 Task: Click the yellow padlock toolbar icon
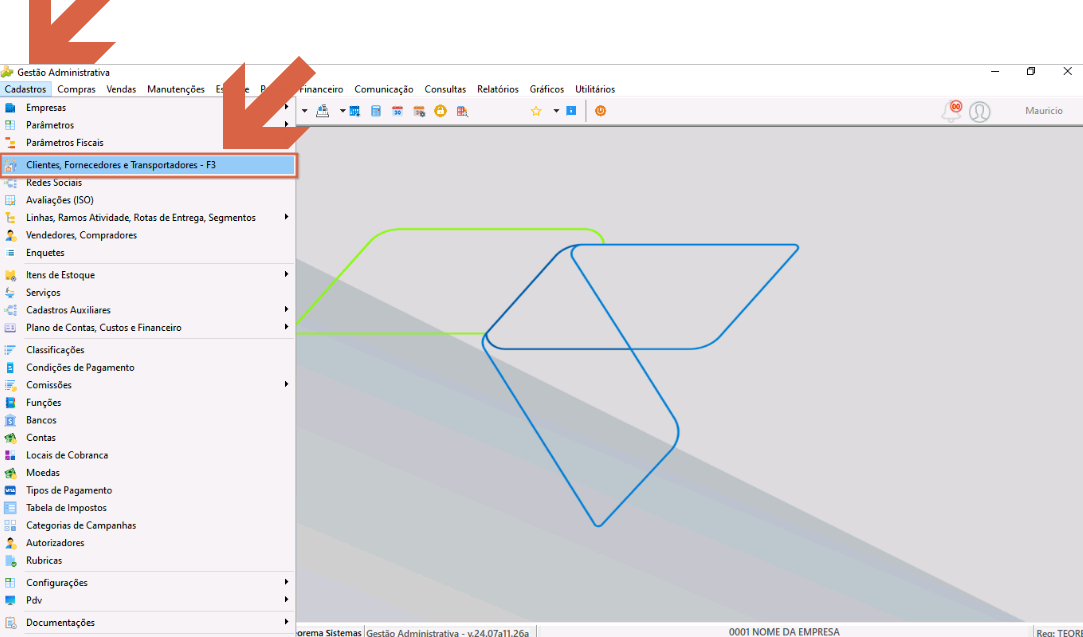point(440,111)
